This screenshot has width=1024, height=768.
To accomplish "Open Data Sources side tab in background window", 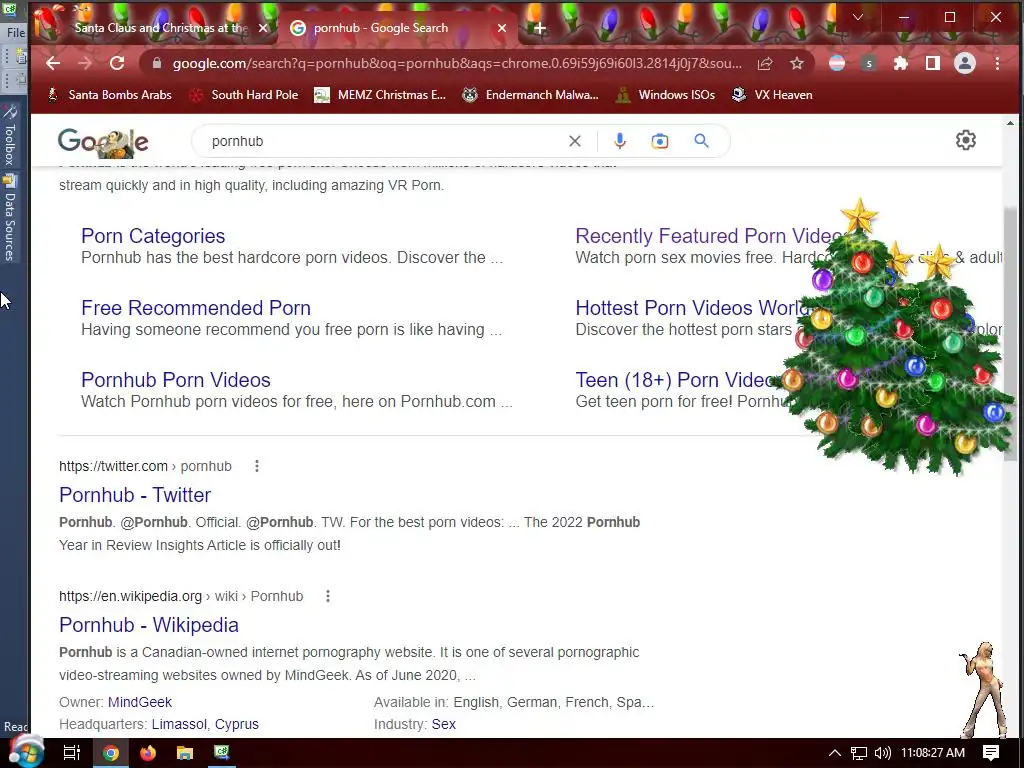I will point(9,219).
